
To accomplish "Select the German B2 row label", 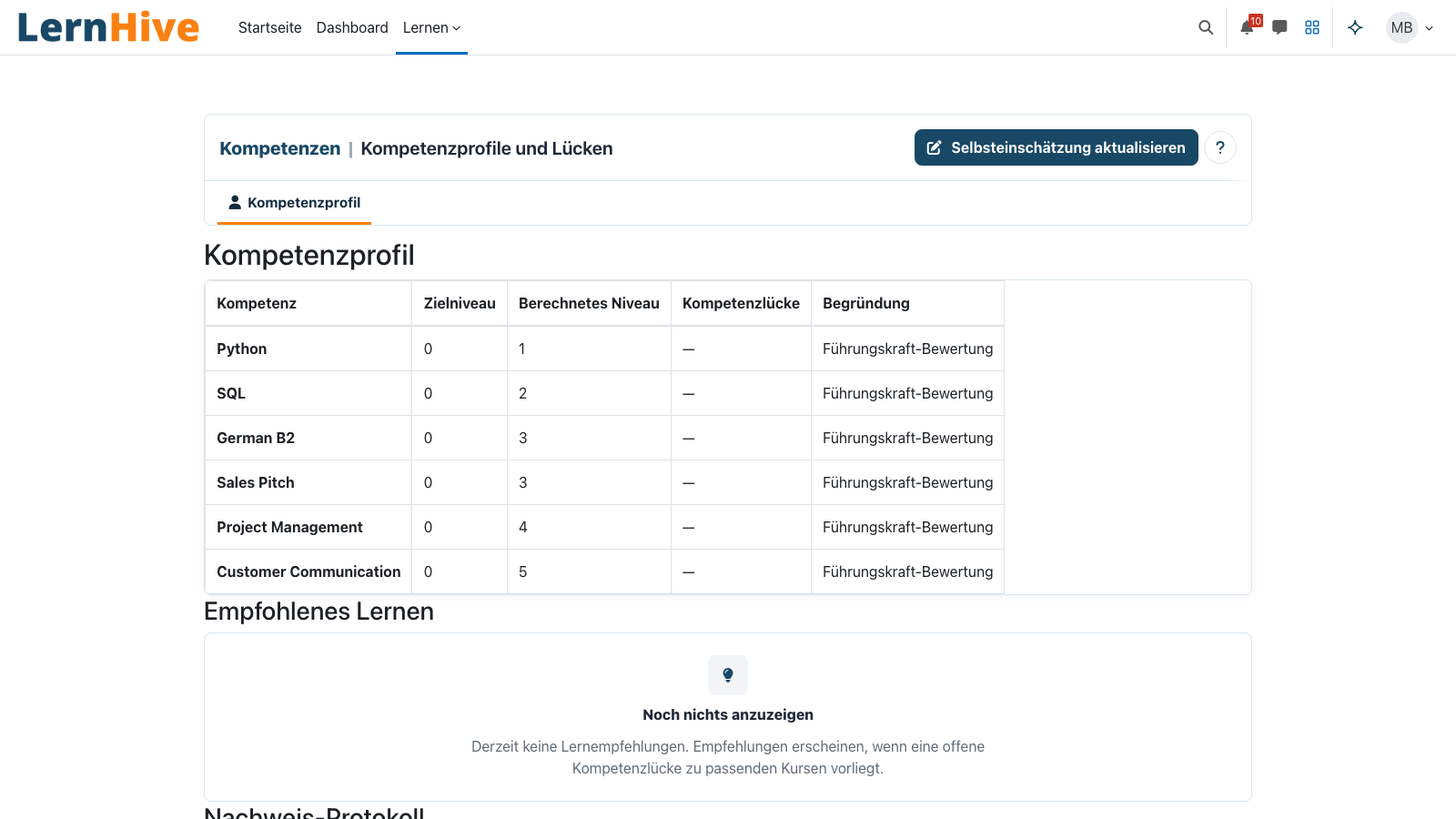I will (x=256, y=438).
